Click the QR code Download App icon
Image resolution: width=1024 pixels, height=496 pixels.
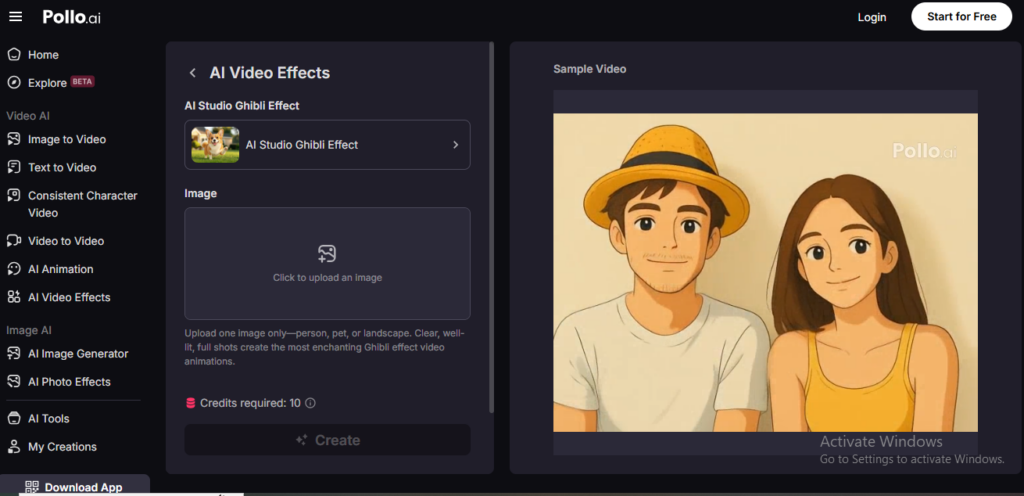[32, 487]
